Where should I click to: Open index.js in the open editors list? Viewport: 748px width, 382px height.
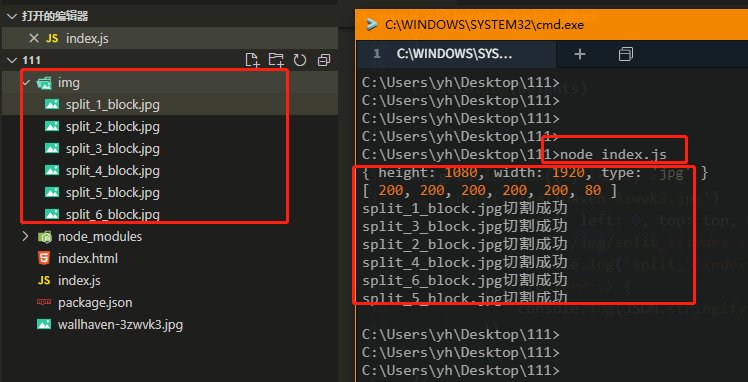coord(87,39)
